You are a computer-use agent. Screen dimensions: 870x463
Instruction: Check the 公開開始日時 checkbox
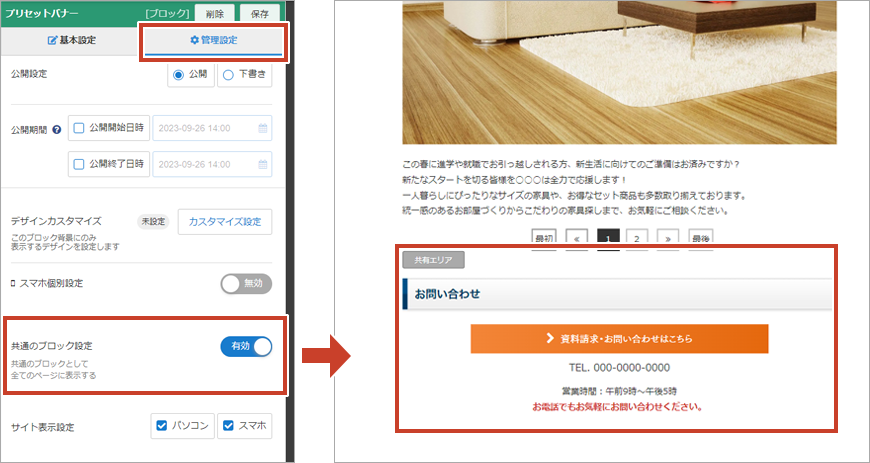pyautogui.click(x=80, y=128)
